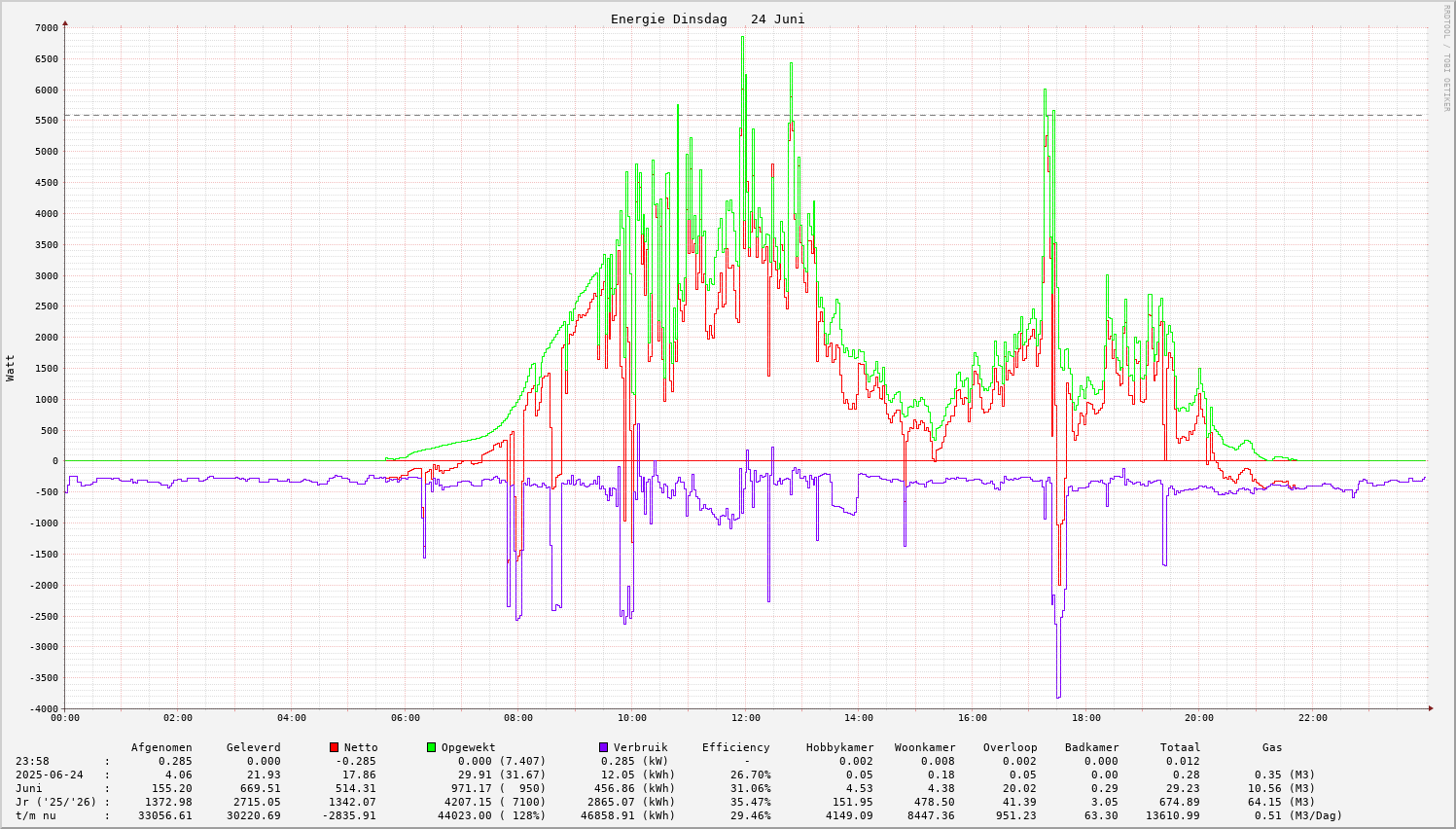Screen dimensions: 1456x829
Task: Click the Efficiency column header
Action: pyautogui.click(x=735, y=747)
